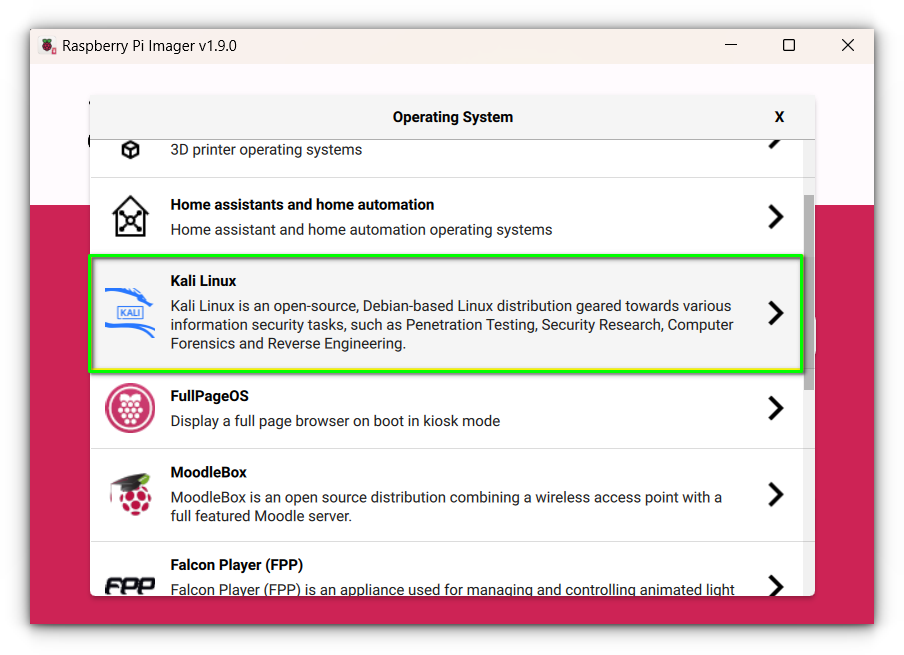904x655 pixels.
Task: Click the MoodleBox graduation cap icon
Action: coord(130,494)
